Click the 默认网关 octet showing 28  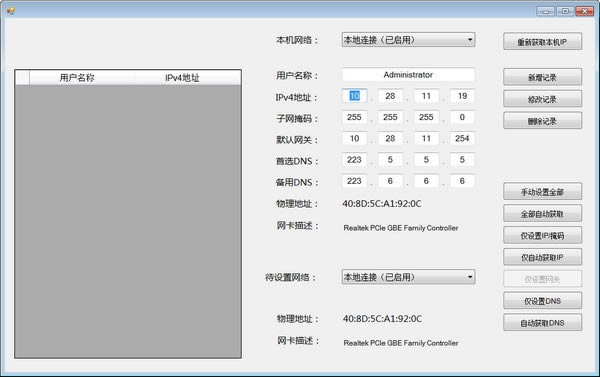pos(390,138)
